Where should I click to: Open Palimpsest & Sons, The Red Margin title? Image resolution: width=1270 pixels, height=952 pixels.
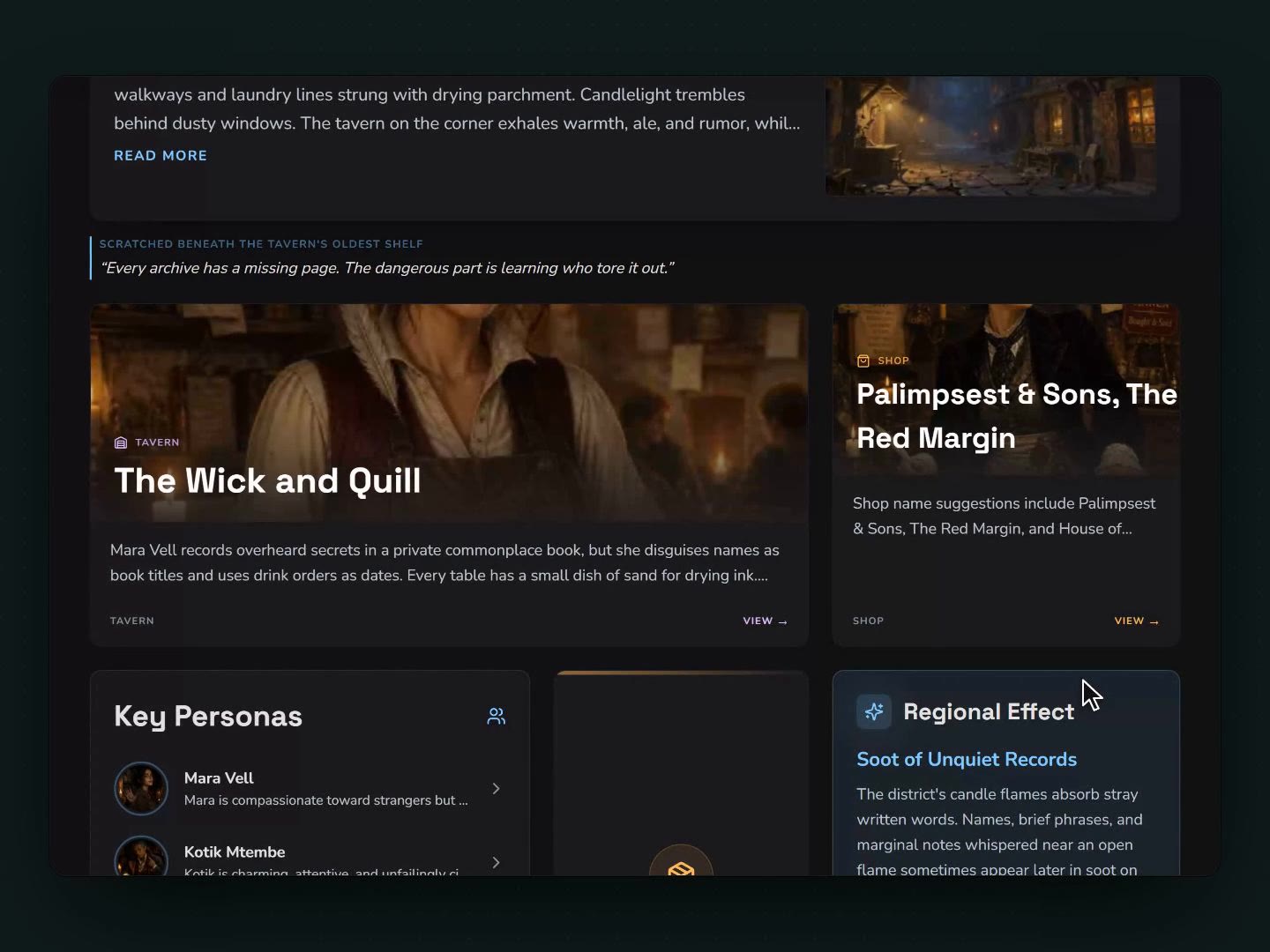coord(1017,416)
